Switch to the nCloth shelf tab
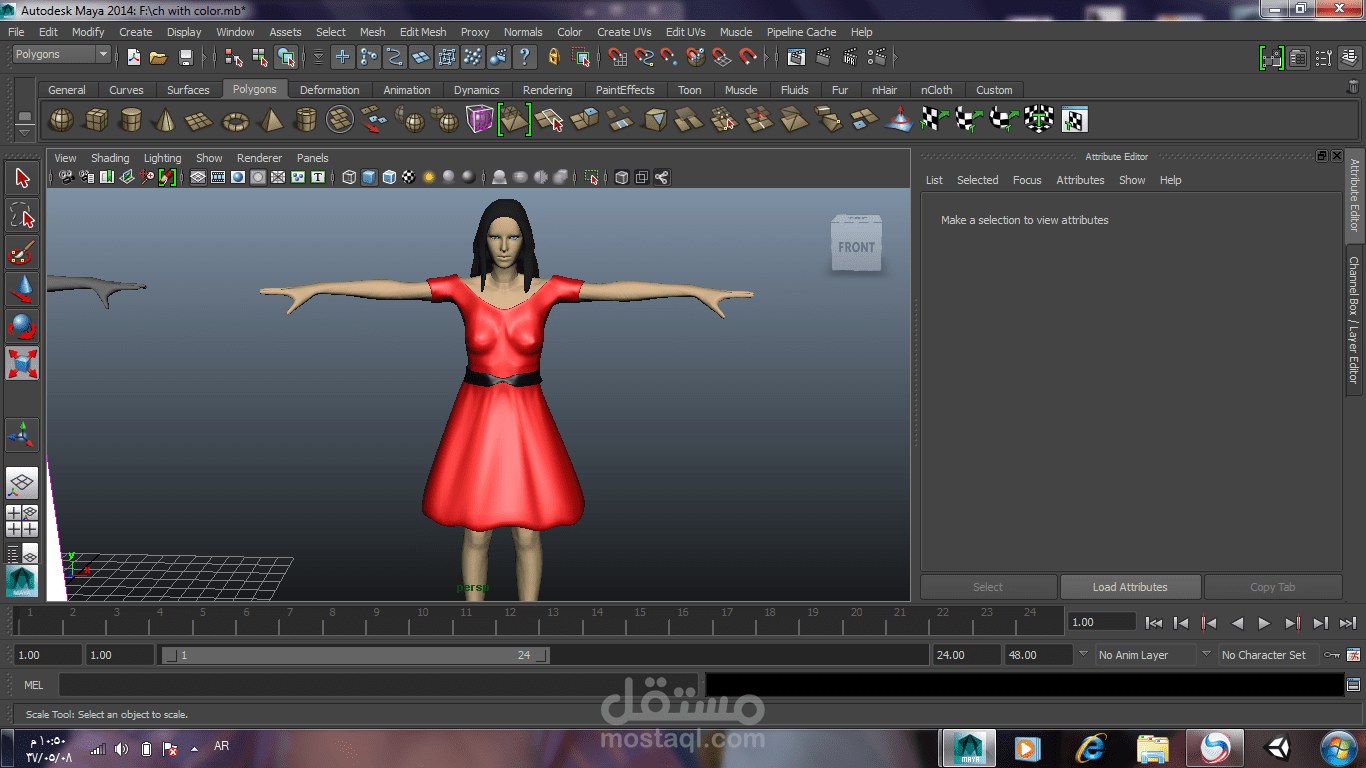The image size is (1366, 768). (937, 90)
